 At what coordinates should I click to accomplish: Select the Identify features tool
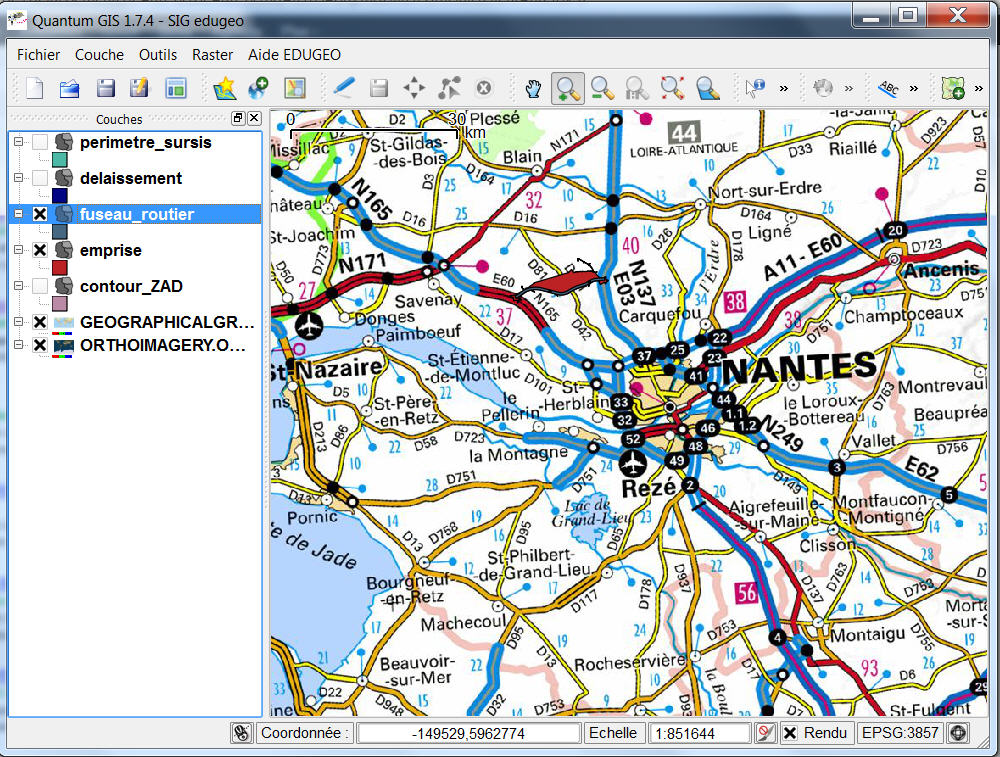pos(755,88)
